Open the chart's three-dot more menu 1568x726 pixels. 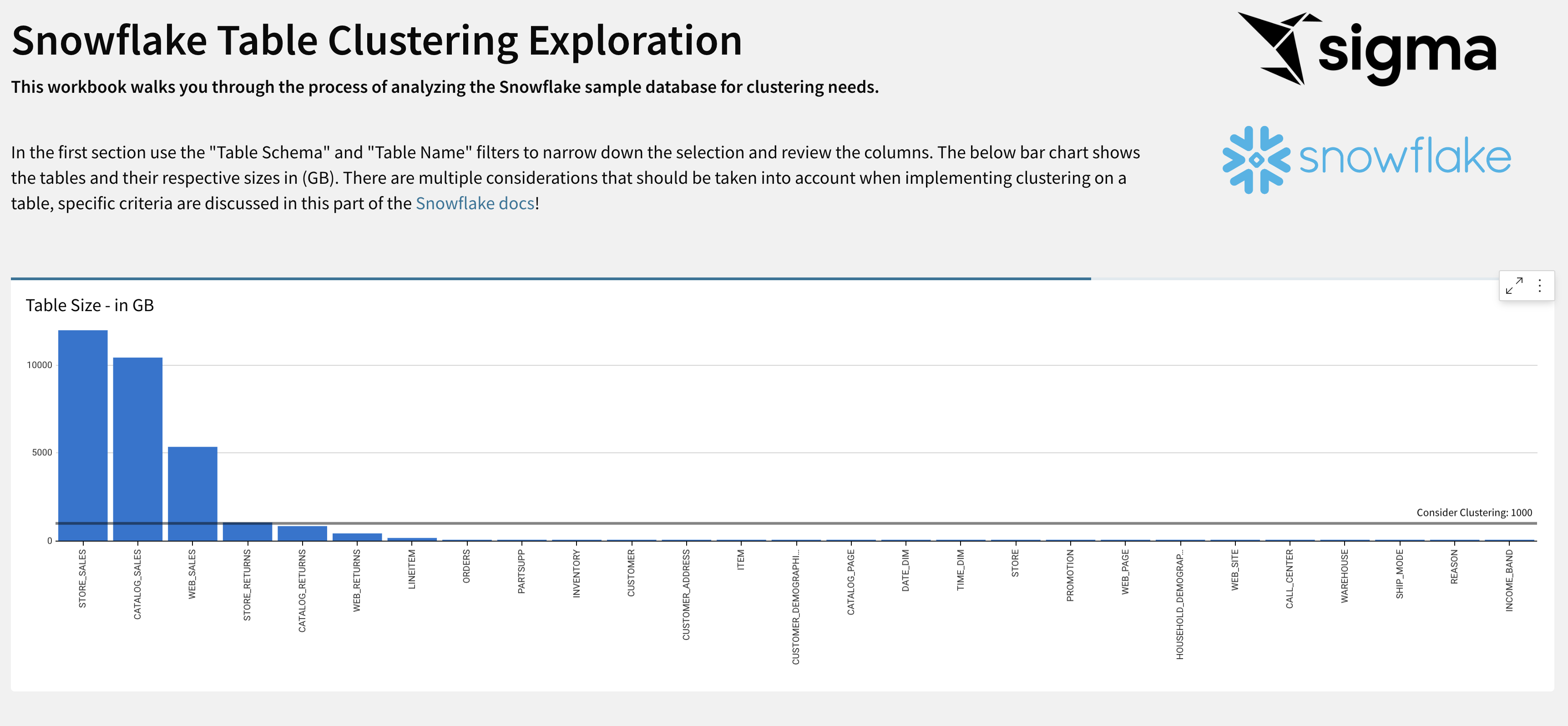1539,285
